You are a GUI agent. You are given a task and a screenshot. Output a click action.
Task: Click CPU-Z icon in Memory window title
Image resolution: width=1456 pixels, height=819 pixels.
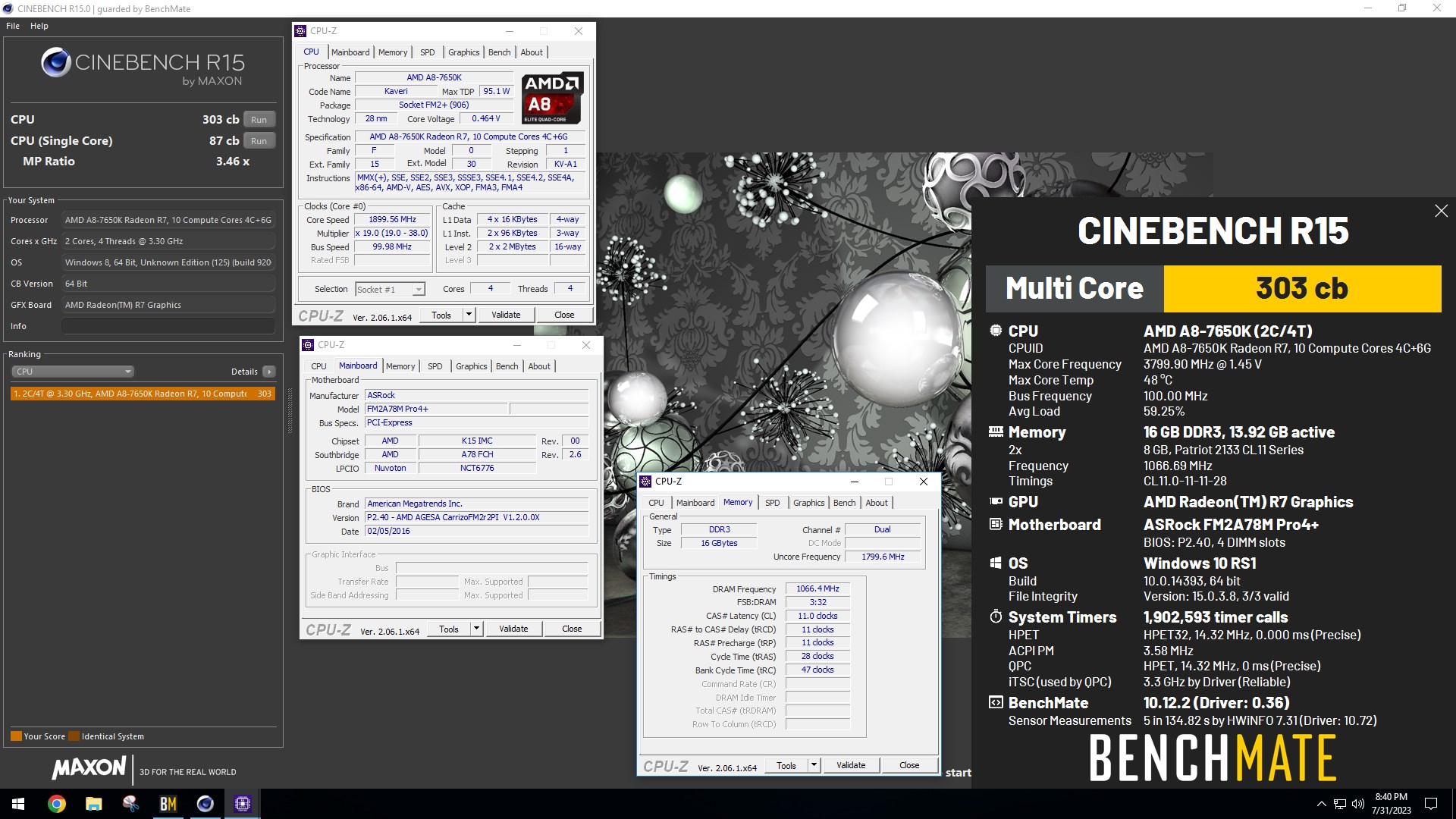click(x=646, y=482)
